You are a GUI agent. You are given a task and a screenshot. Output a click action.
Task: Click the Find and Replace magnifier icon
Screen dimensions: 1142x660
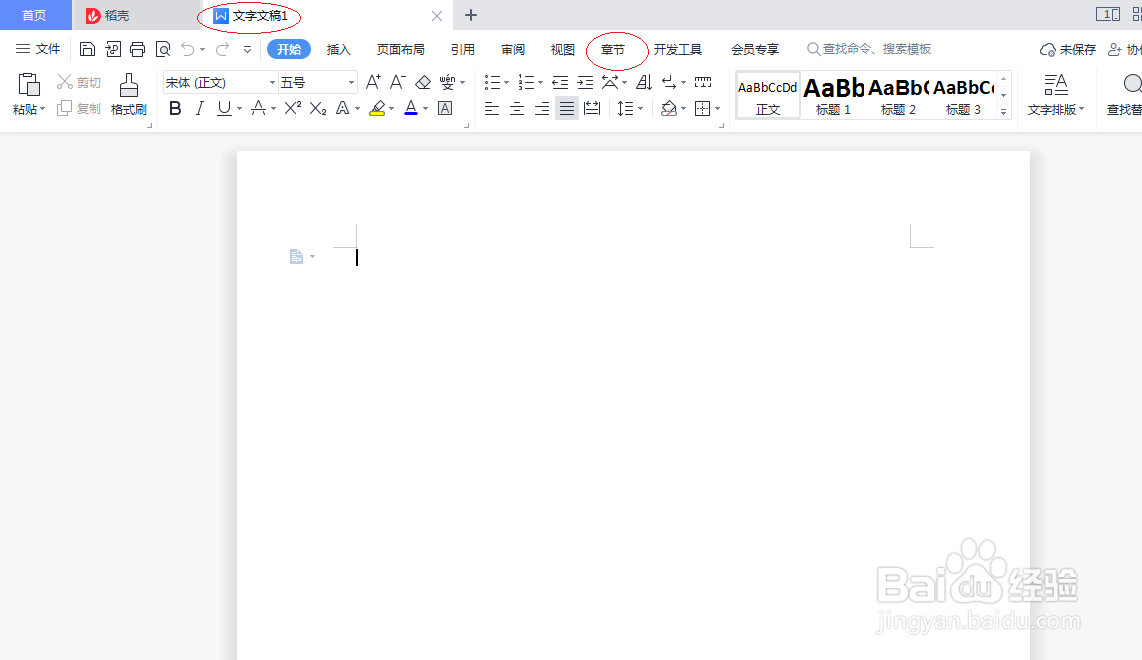click(x=1132, y=85)
